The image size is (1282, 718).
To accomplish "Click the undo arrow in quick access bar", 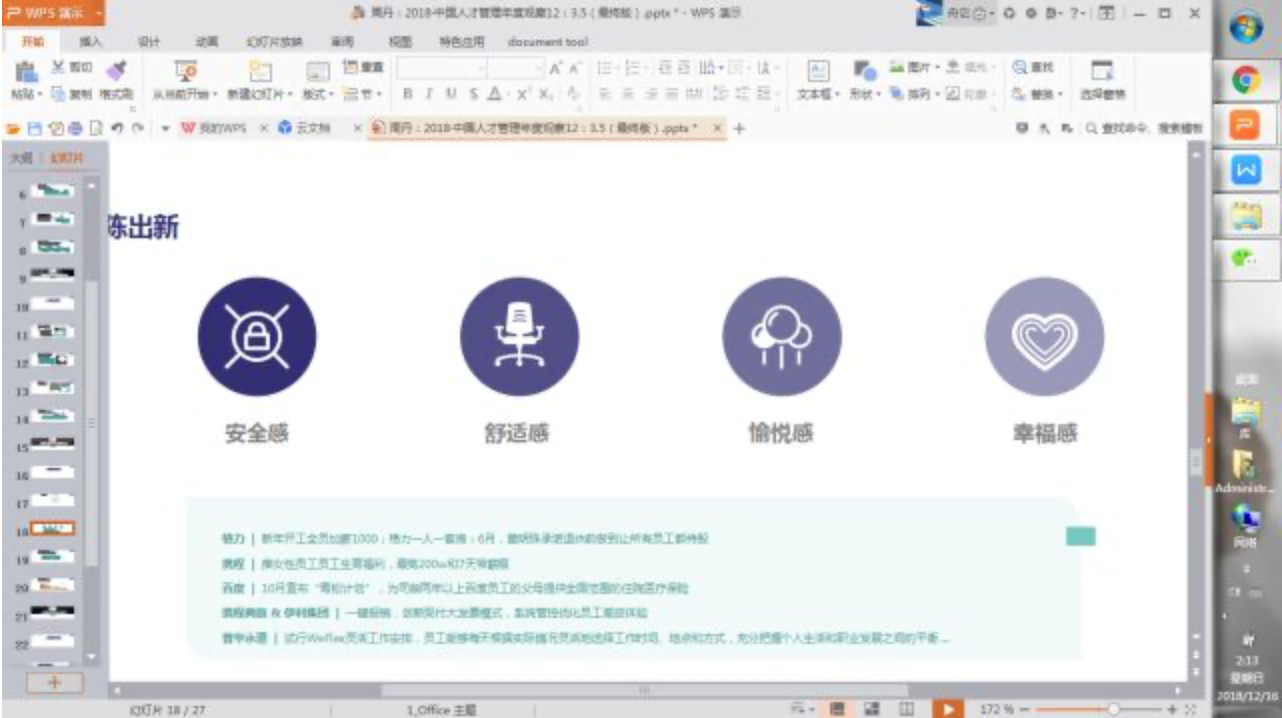I will coord(117,129).
